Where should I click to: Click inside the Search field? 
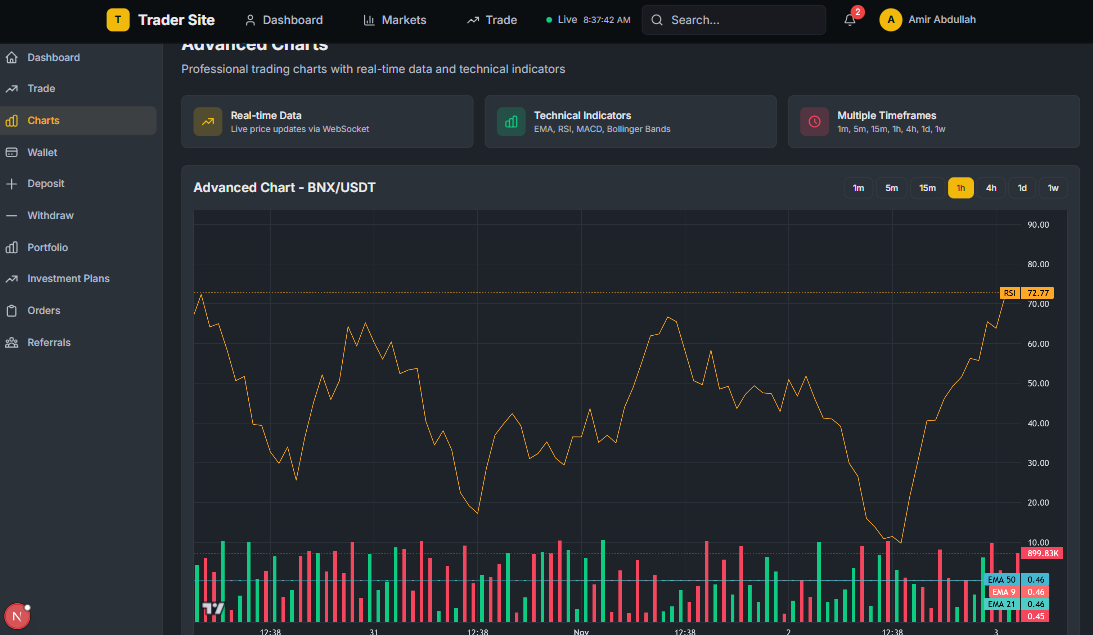(733, 19)
